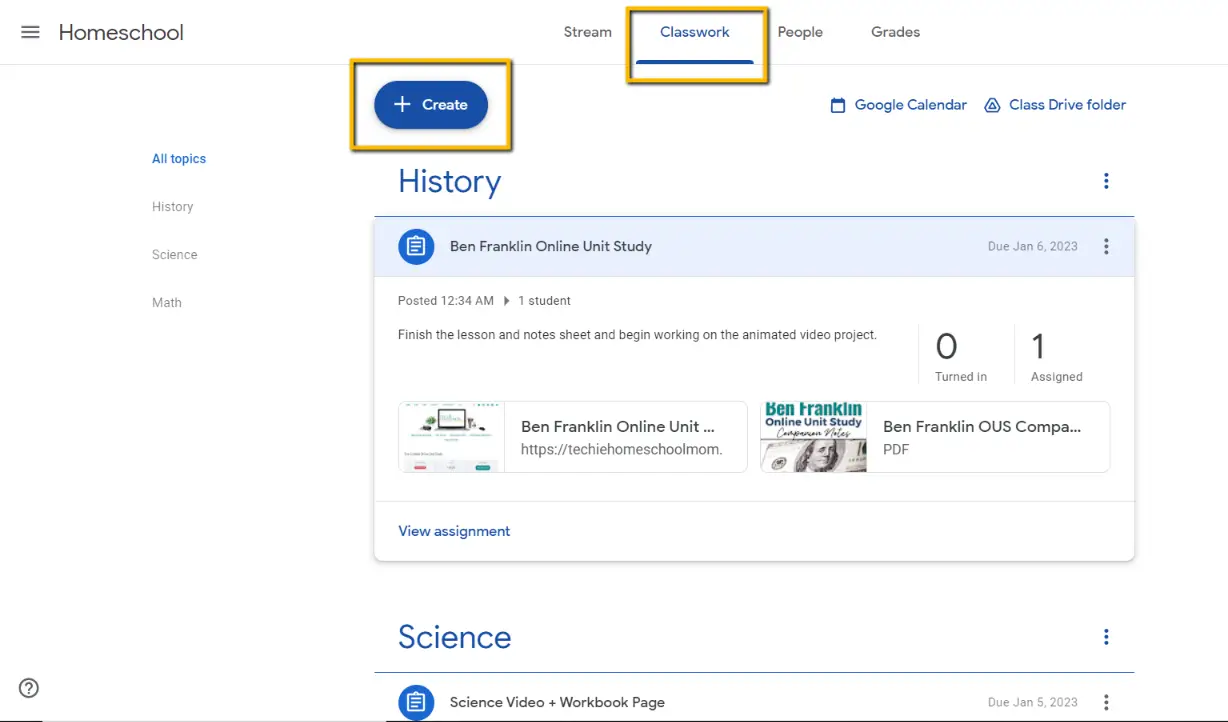Expand the 1 student arrow
Viewport: 1228px width, 722px height.
[x=506, y=300]
